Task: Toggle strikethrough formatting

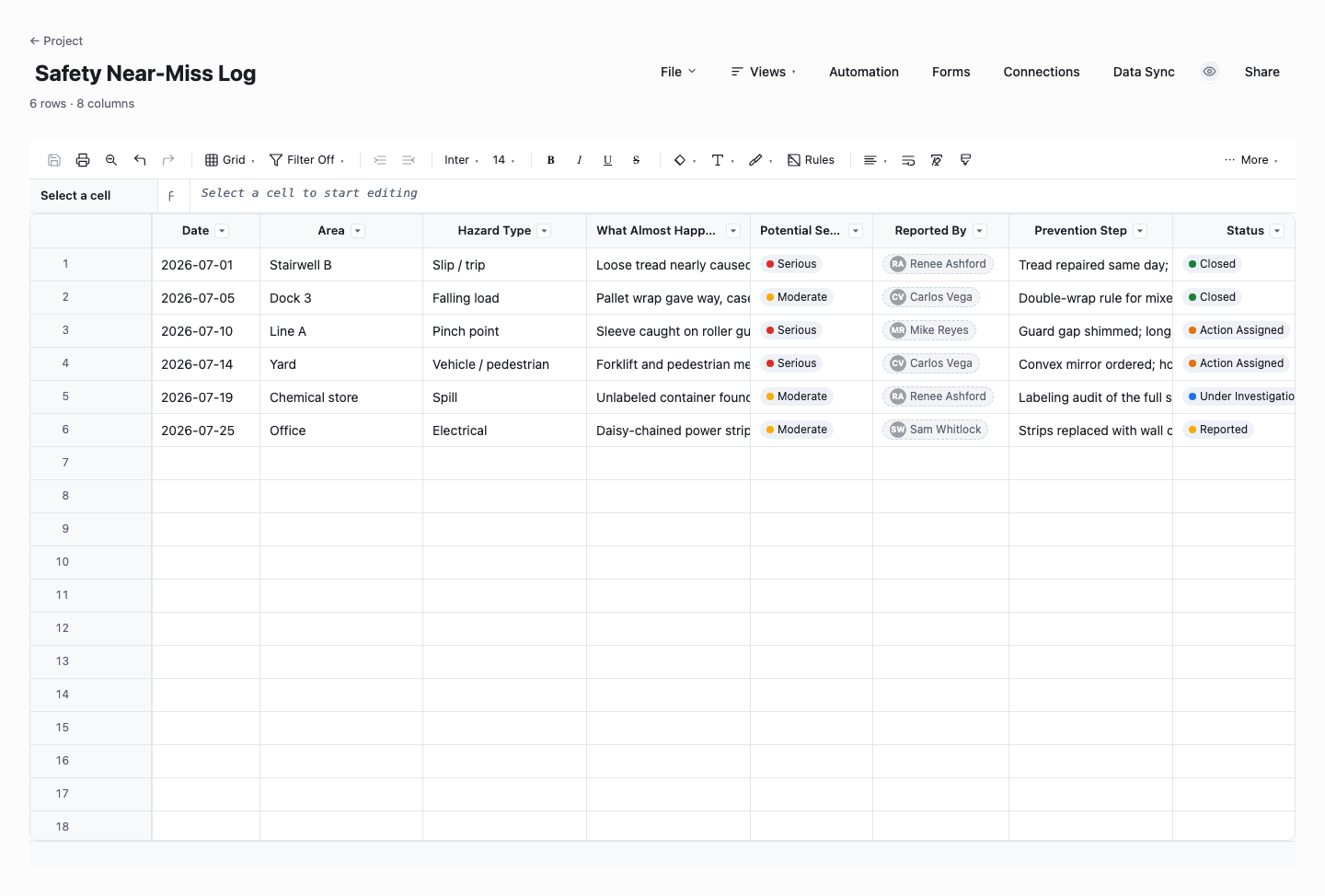Action: pos(637,160)
